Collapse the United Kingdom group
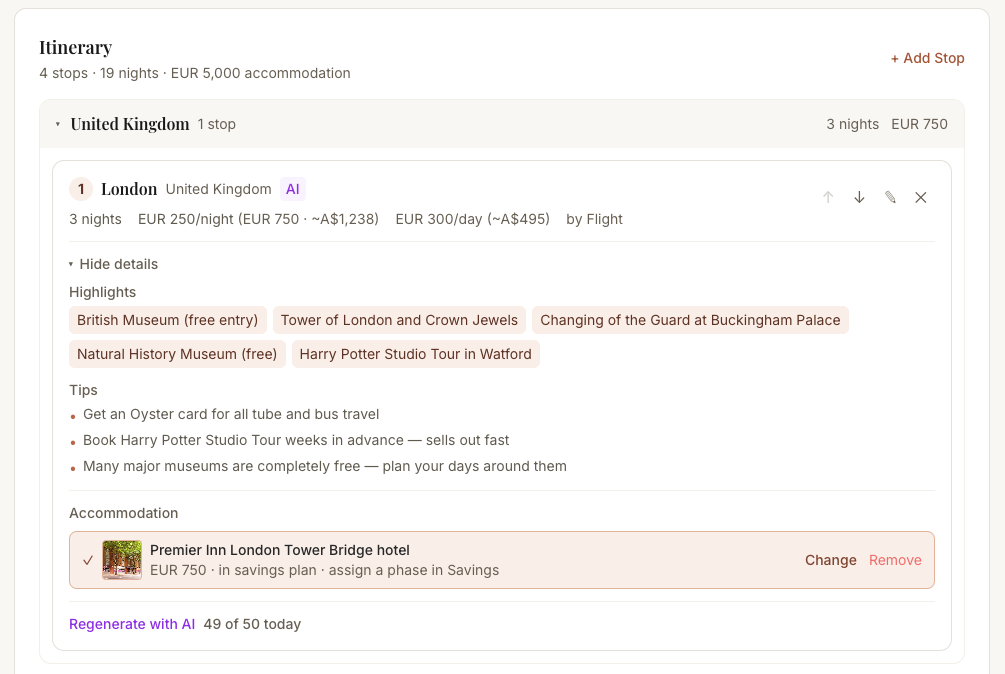Screen dimensions: 1005x674 coord(58,124)
